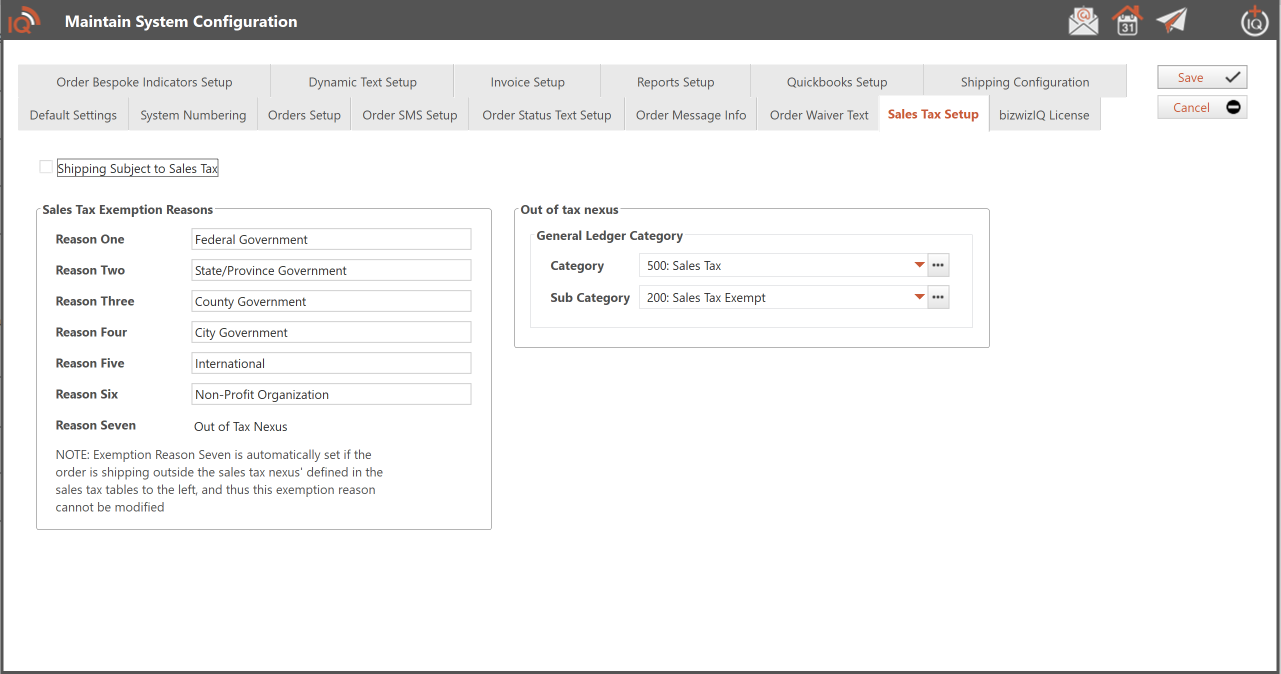The width and height of the screenshot is (1281, 674).
Task: Enable Shipping Subject to Sales Tax checkbox
Action: 46,167
